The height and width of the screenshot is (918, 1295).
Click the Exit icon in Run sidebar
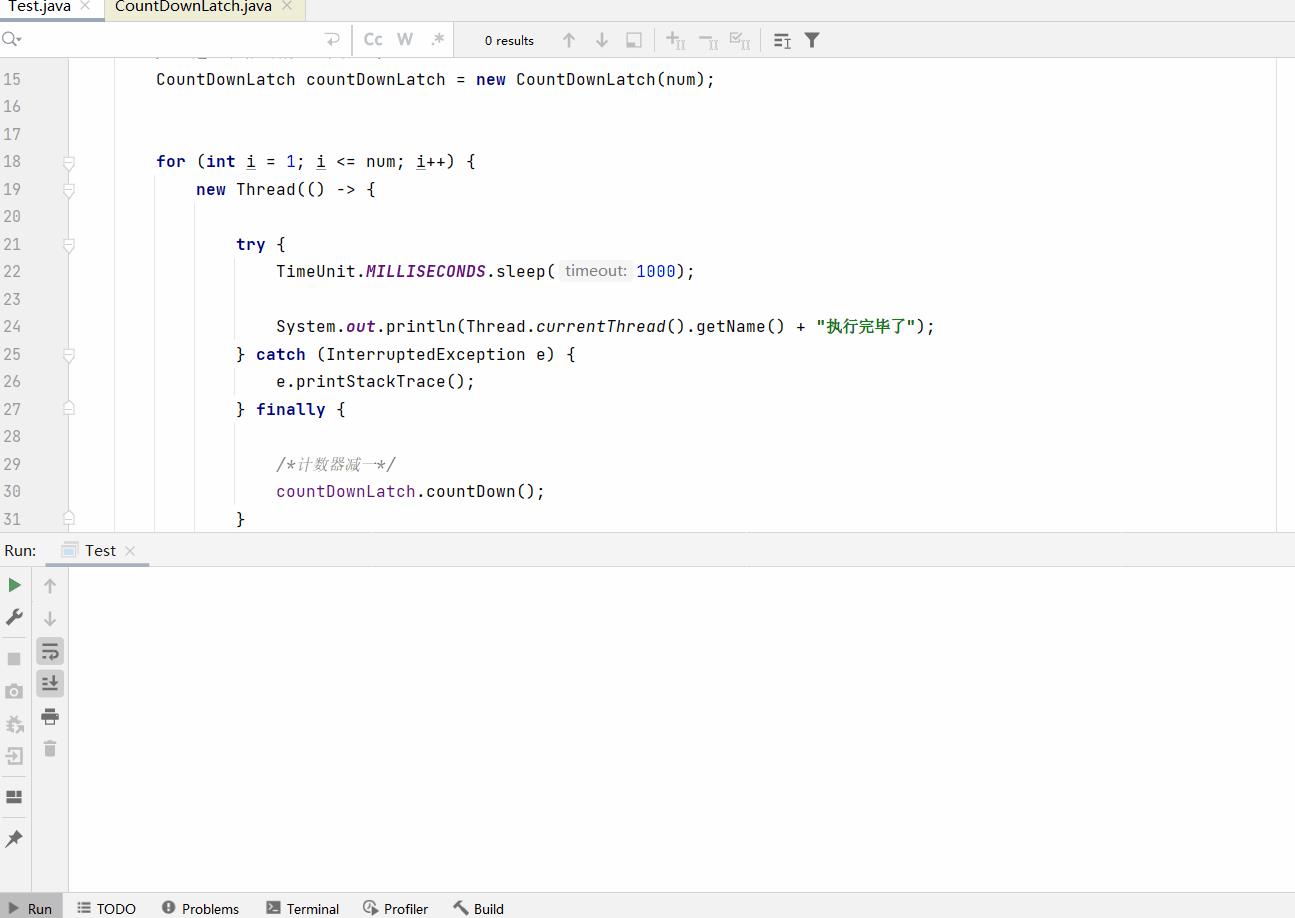(x=14, y=756)
